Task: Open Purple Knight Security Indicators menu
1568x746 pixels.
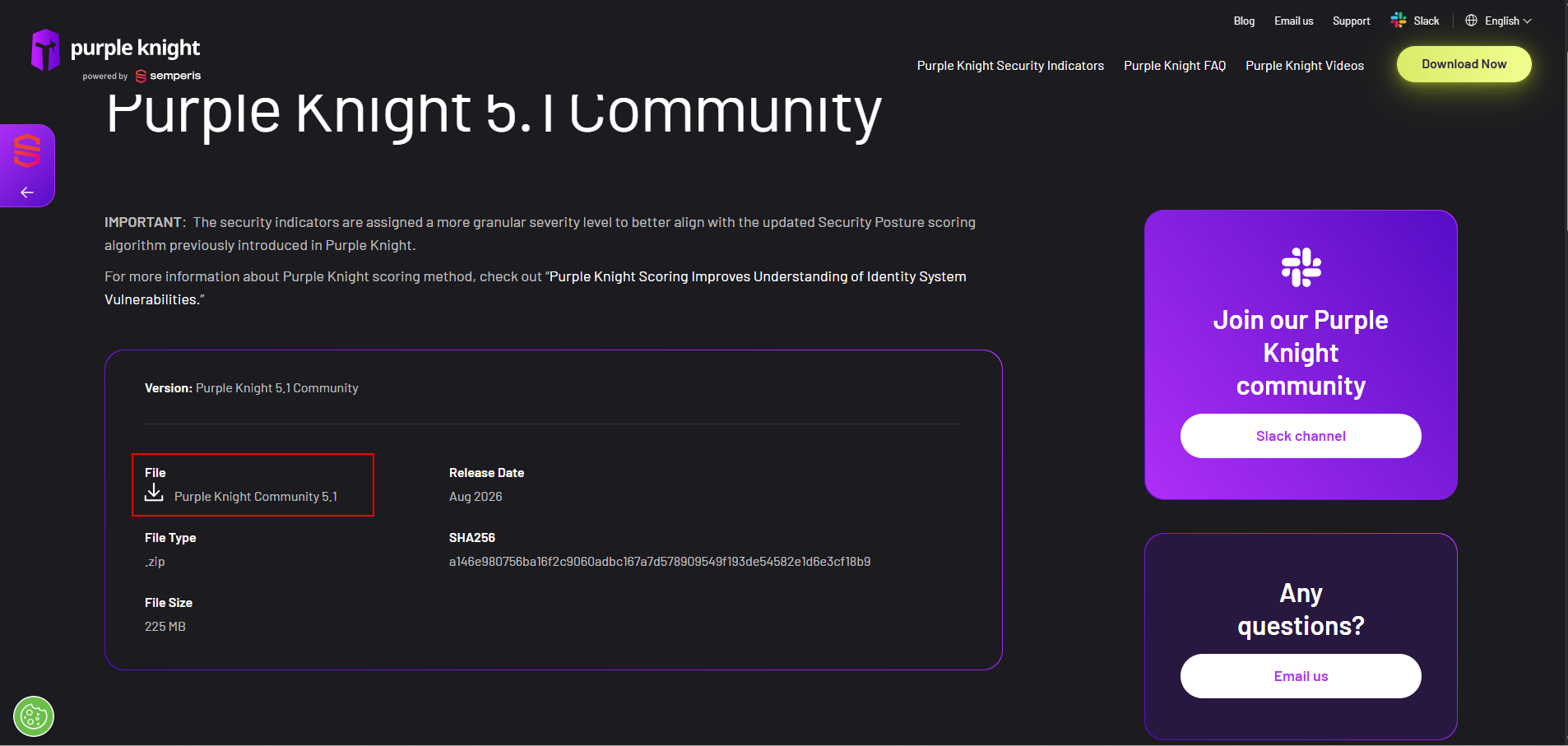Action: tap(1010, 66)
